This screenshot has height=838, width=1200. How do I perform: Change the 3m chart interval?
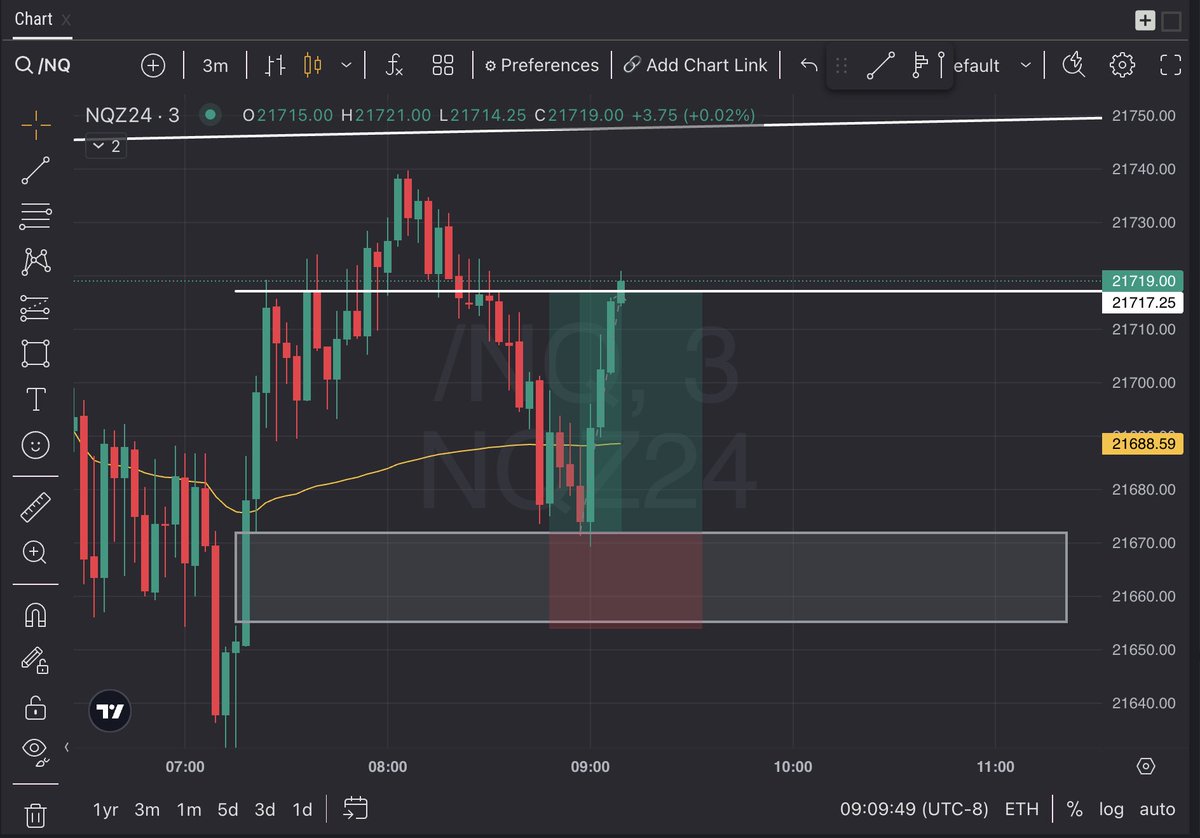215,65
